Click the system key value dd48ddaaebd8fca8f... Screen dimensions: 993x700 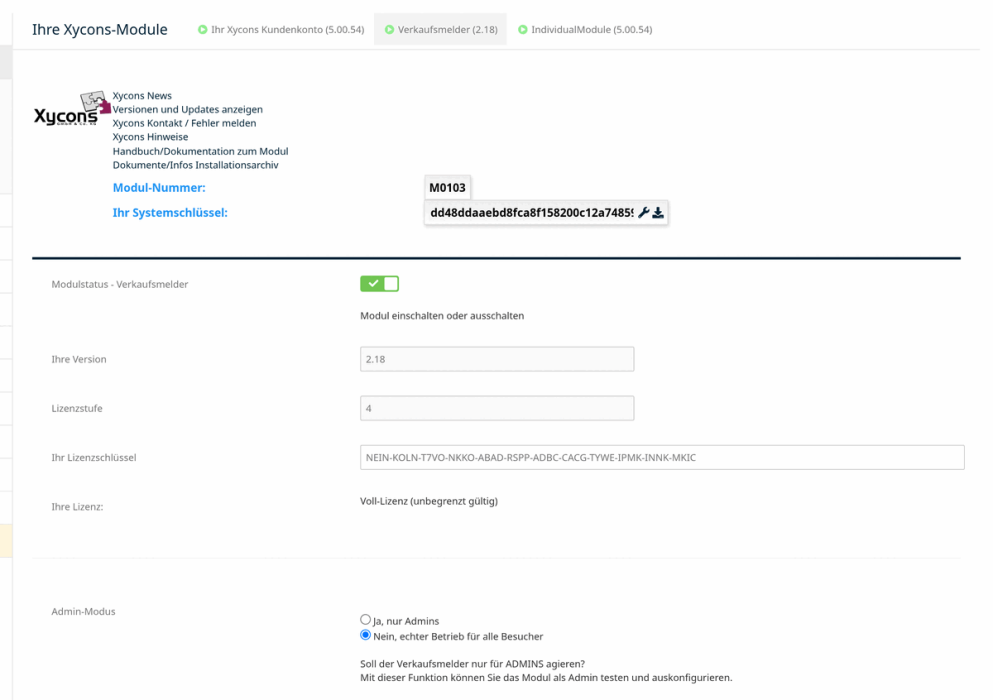[x=531, y=213]
